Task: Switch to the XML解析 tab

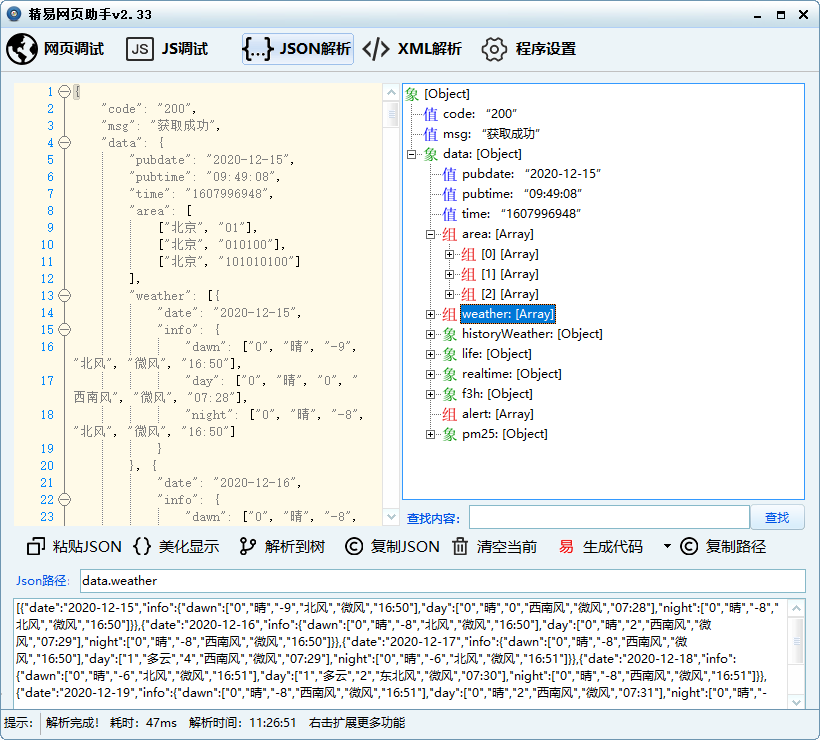Action: pos(412,49)
